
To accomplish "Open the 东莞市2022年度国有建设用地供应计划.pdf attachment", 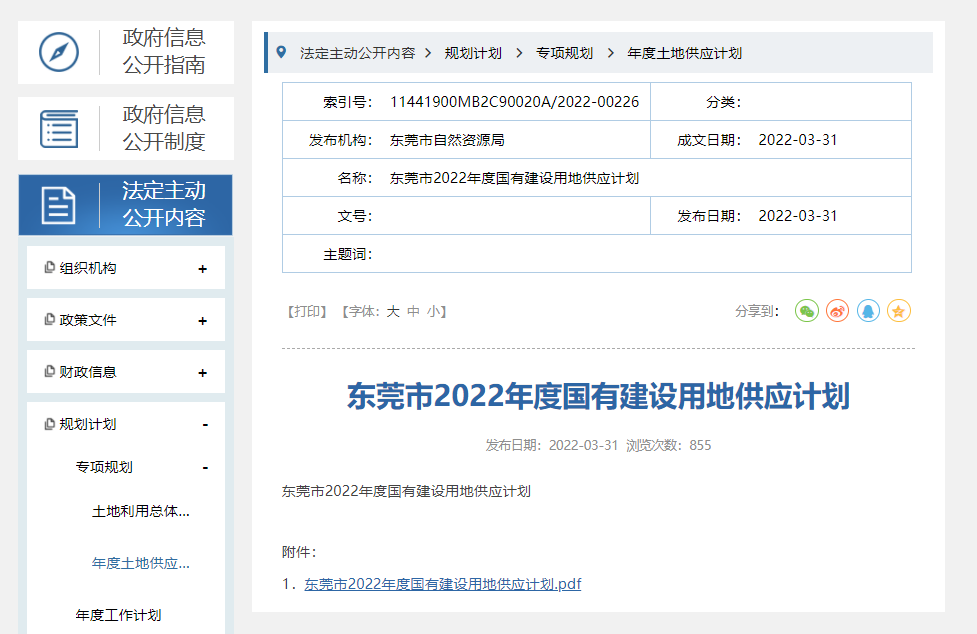I will (442, 584).
